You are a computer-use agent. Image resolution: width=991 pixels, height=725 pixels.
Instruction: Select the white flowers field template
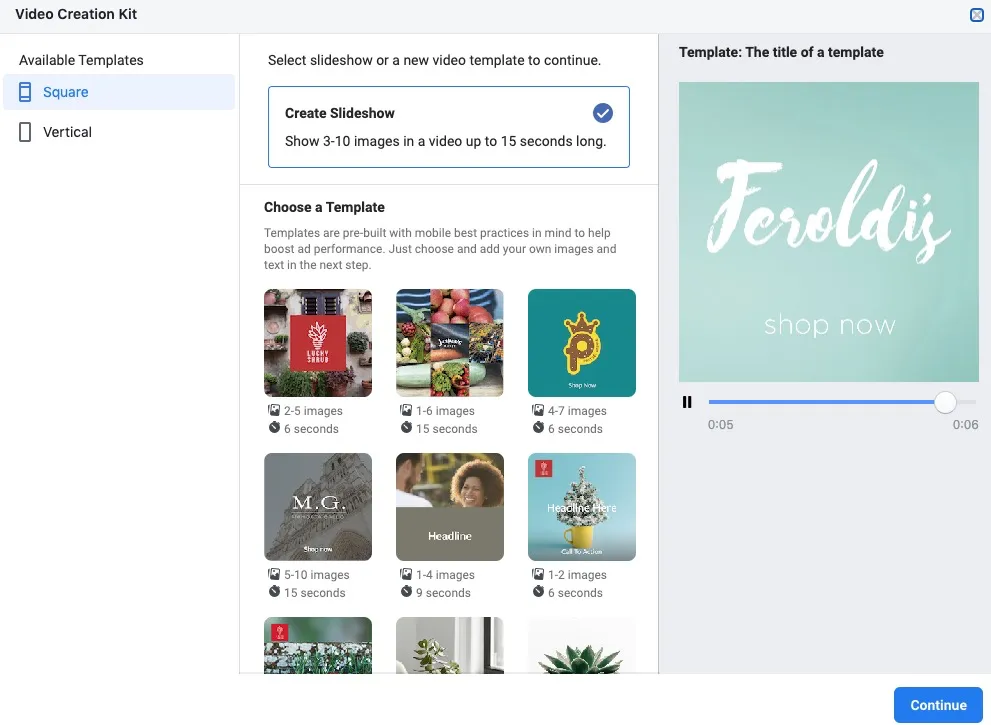pos(318,645)
